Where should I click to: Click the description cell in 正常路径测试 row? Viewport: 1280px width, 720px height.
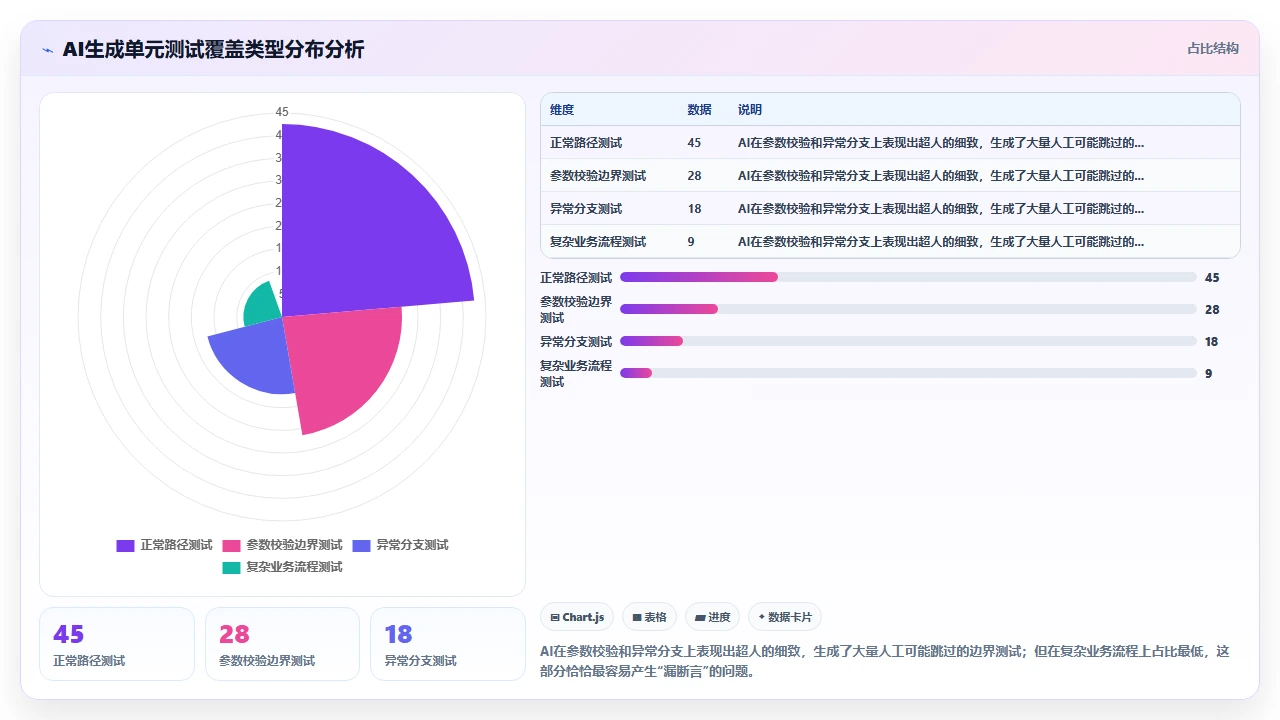(x=941, y=143)
